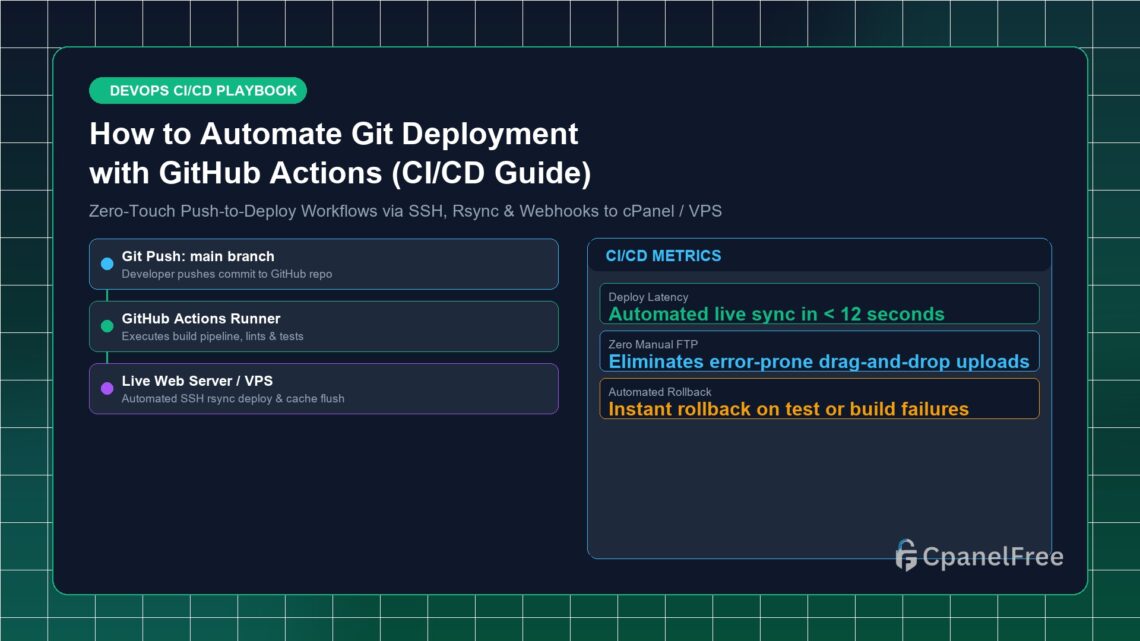The image size is (1140, 641).
Task: Click 'Eliminates error-prone drag-and-drop uploads' text
Action: [819, 361]
